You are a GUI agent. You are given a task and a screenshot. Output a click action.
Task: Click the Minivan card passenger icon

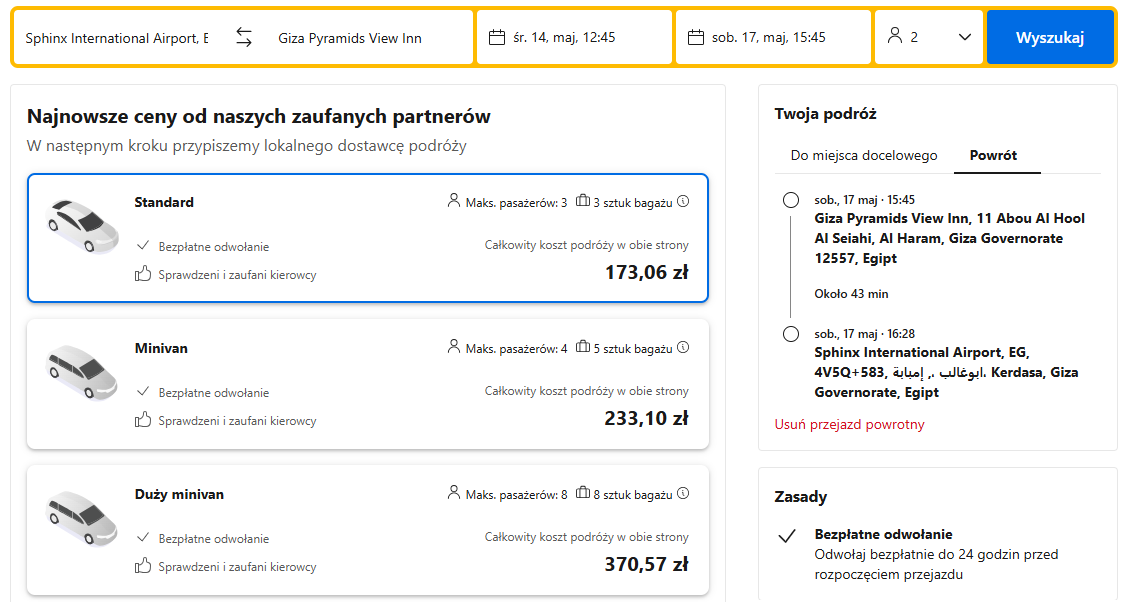coord(454,346)
